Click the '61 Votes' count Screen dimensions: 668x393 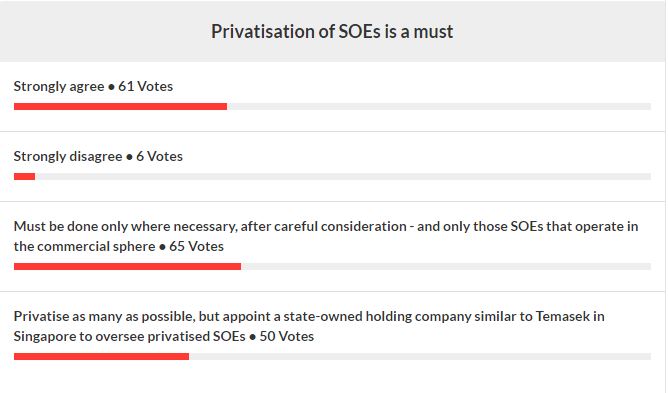[145, 87]
